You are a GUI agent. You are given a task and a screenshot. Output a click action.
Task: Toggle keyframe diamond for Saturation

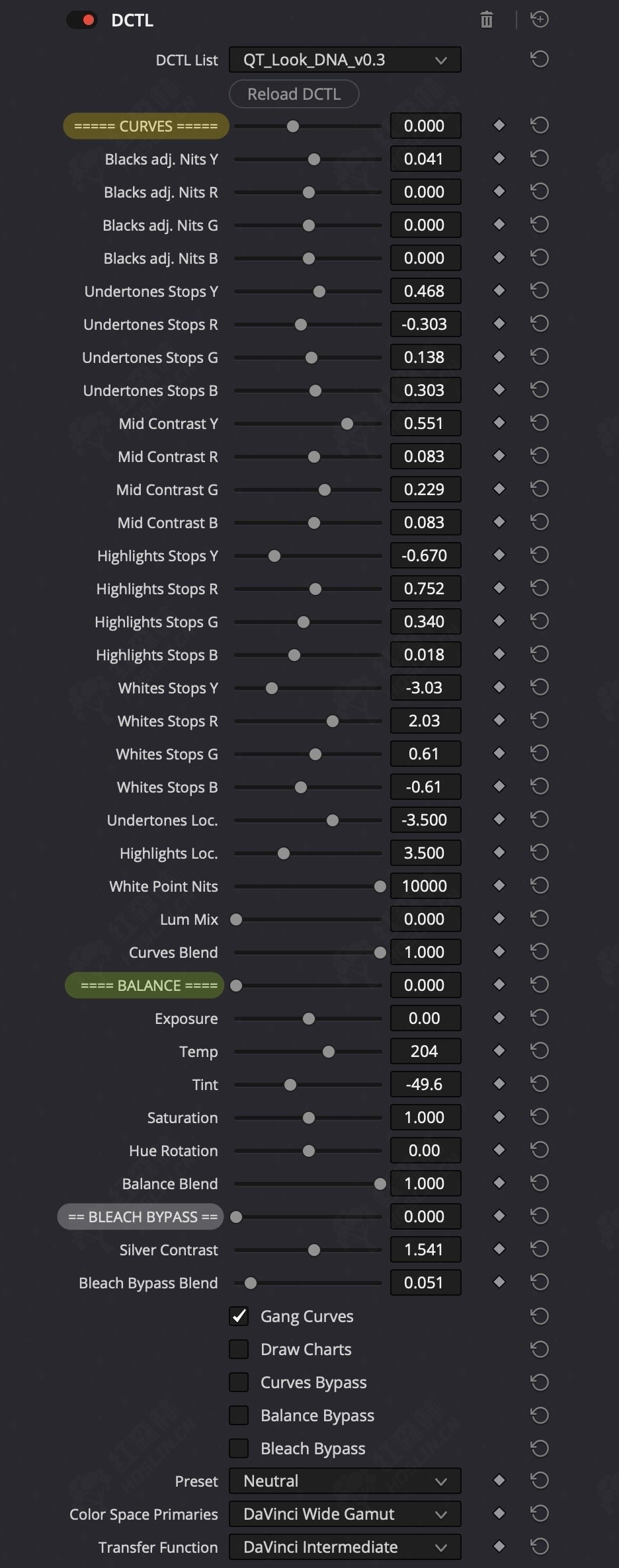(499, 1117)
